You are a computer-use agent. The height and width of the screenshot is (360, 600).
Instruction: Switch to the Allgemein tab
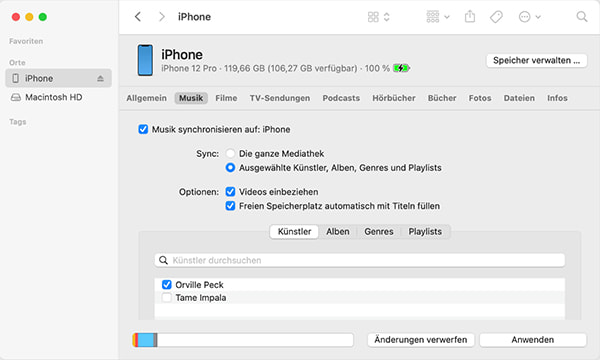coord(147,98)
